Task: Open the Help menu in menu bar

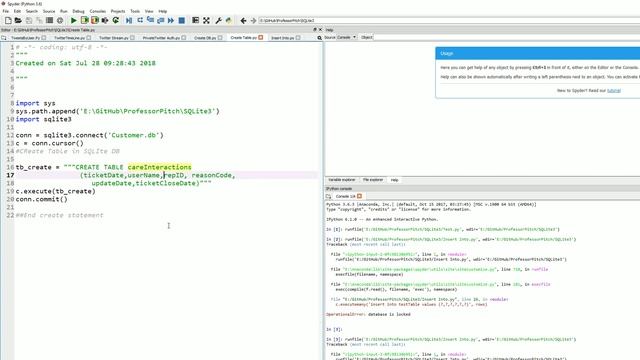Action: pyautogui.click(x=163, y=11)
